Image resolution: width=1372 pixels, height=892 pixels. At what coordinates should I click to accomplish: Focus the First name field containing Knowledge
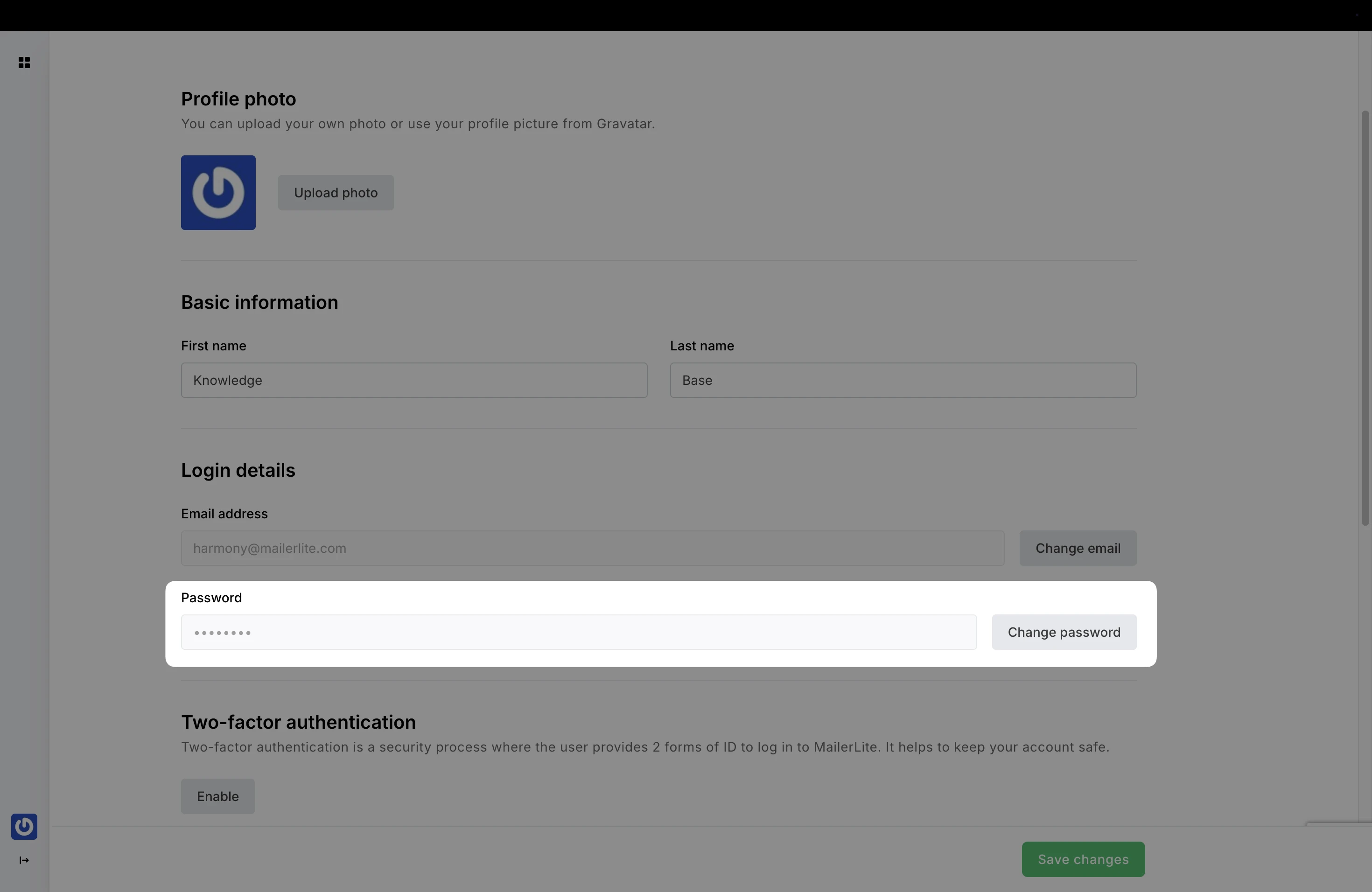pos(414,380)
